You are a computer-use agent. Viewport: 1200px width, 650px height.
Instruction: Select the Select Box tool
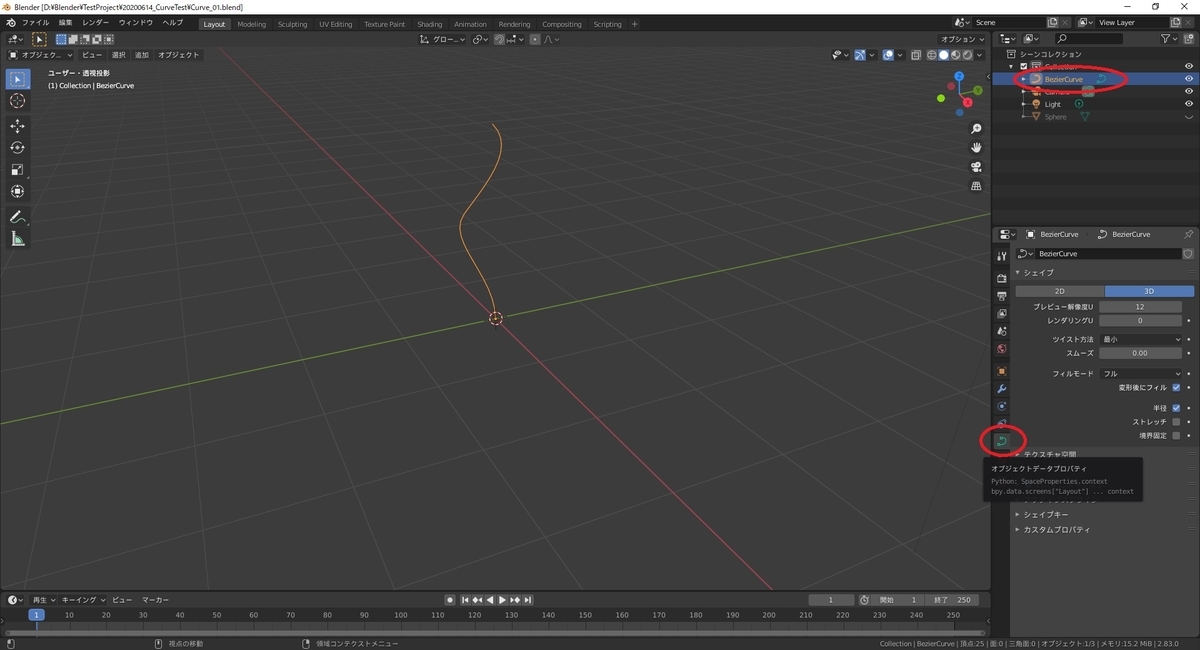[18, 79]
